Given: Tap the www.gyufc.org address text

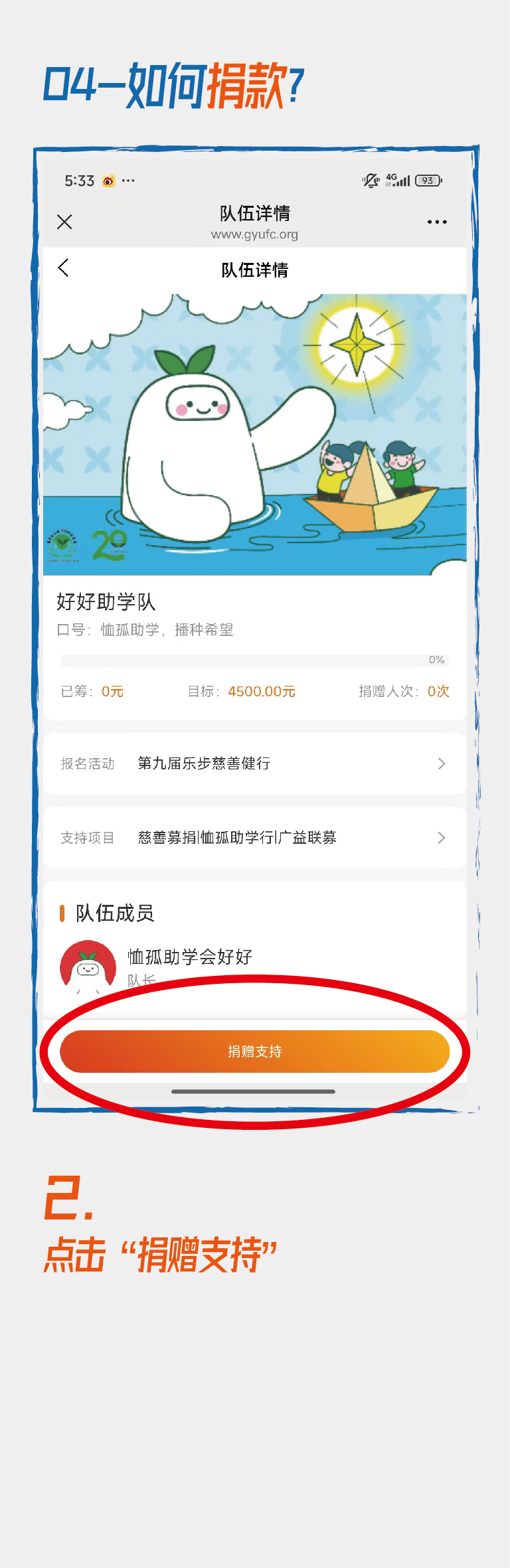Looking at the screenshot, I should [254, 234].
